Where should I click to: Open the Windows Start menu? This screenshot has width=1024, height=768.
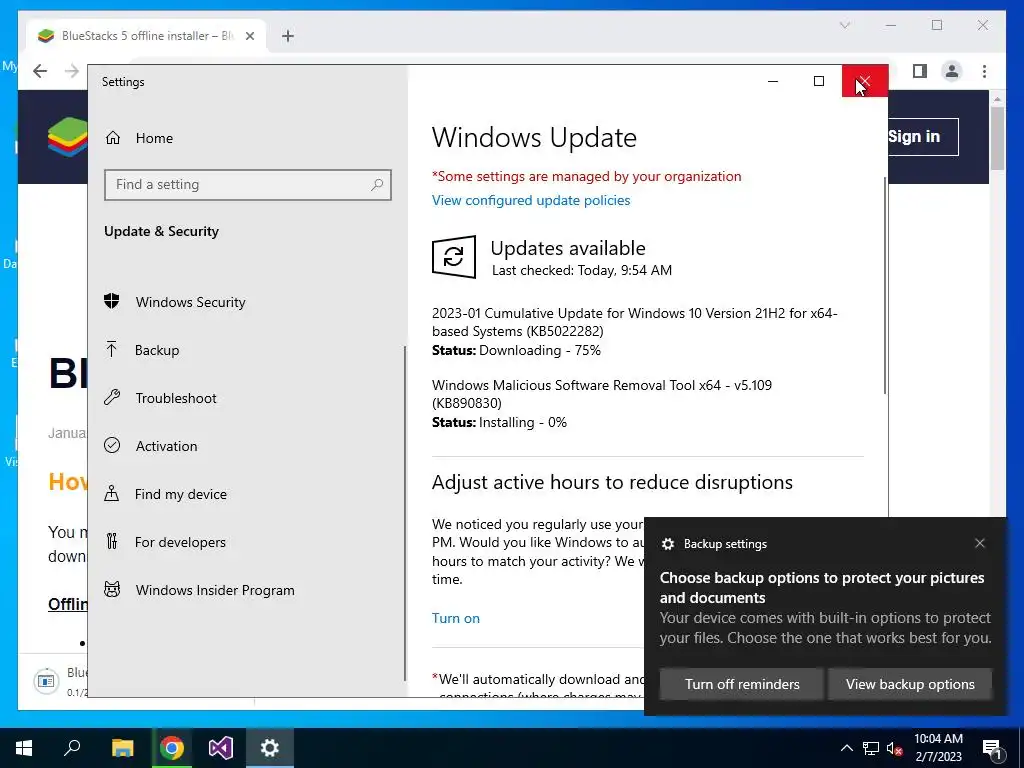click(x=24, y=748)
